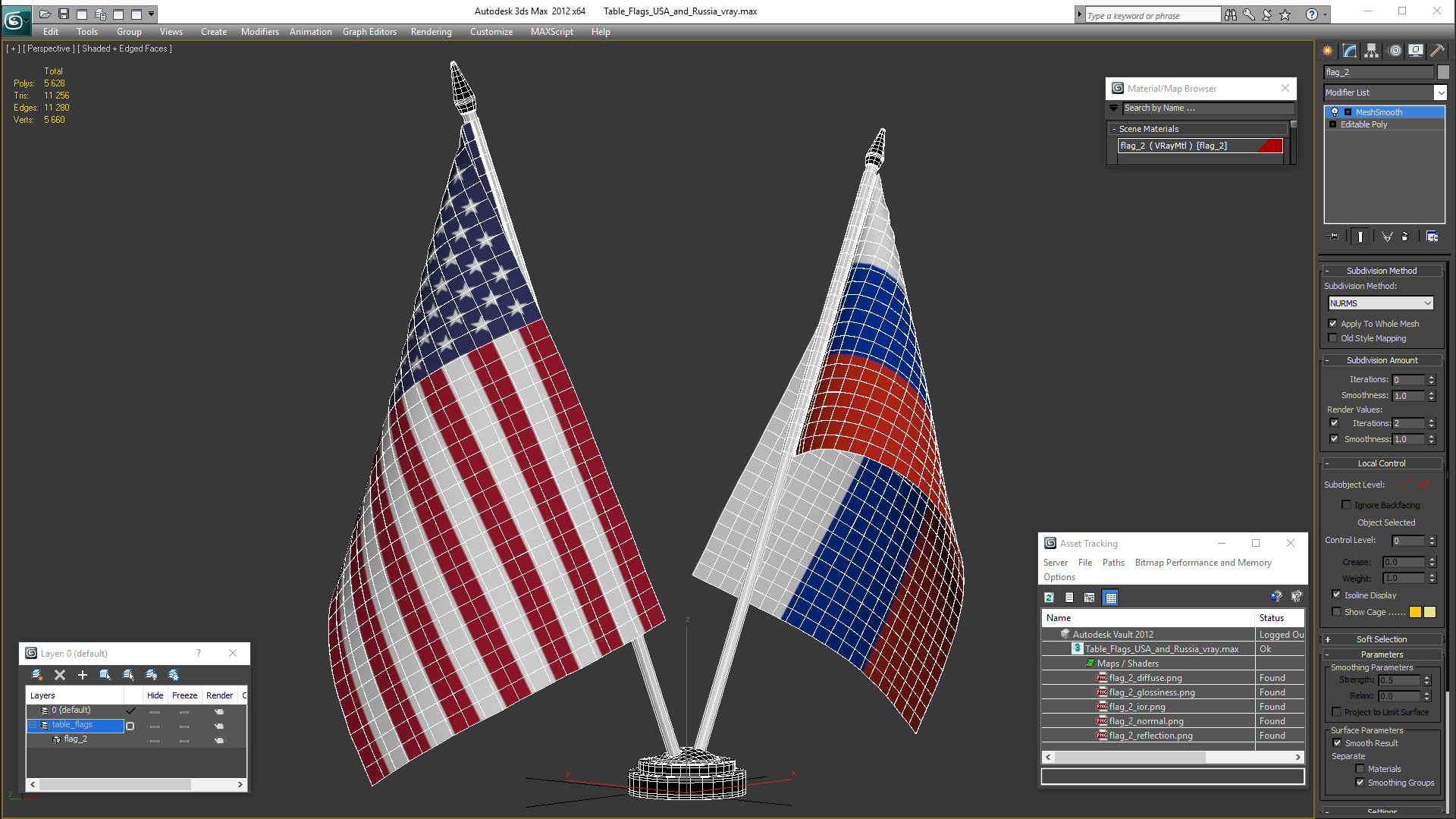Open the Modifiers menu

pos(260,32)
